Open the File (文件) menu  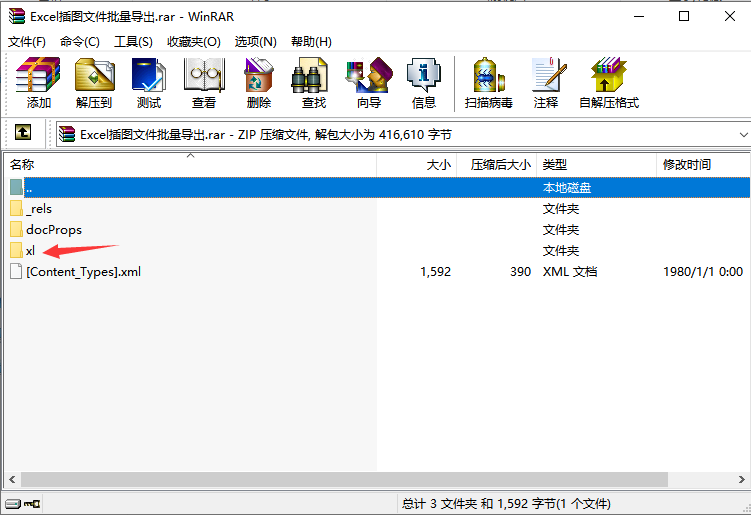click(27, 42)
